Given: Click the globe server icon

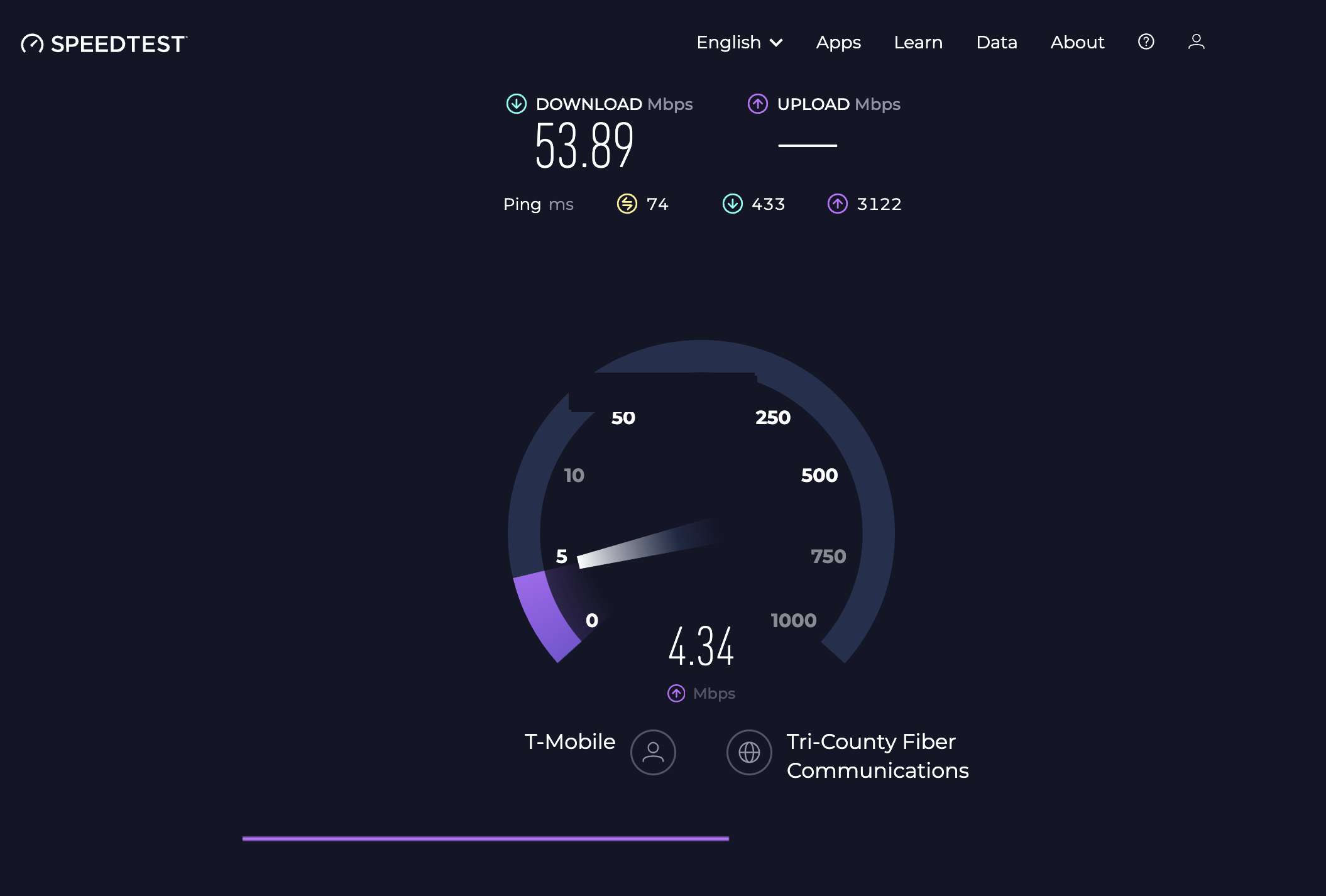Looking at the screenshot, I should point(749,752).
